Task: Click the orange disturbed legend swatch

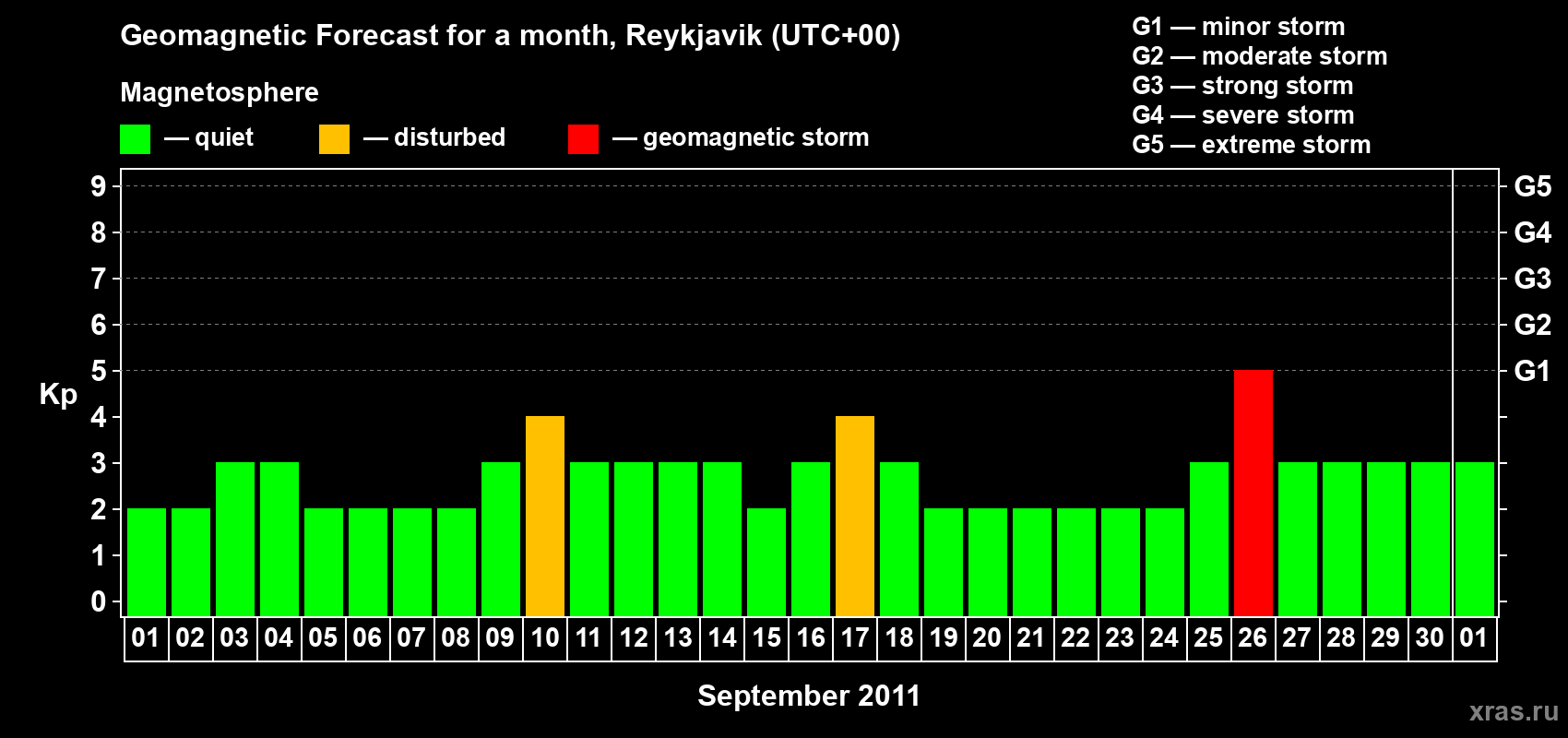Action: [334, 139]
